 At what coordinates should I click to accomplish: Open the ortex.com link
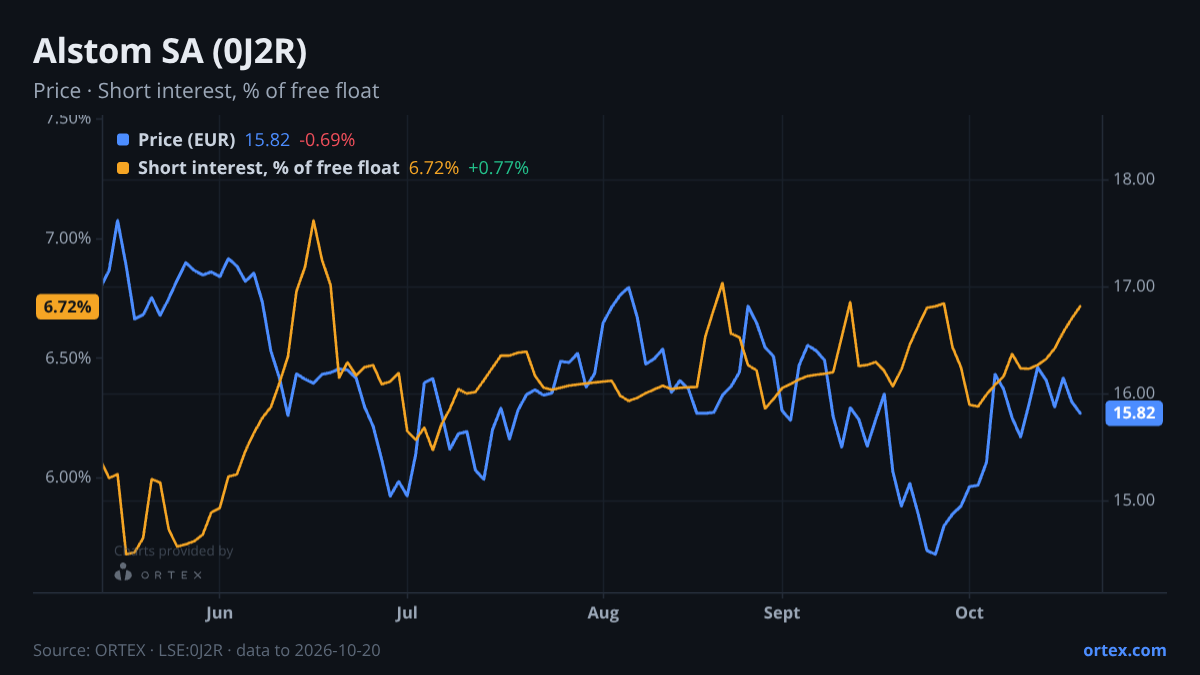pos(1125,650)
